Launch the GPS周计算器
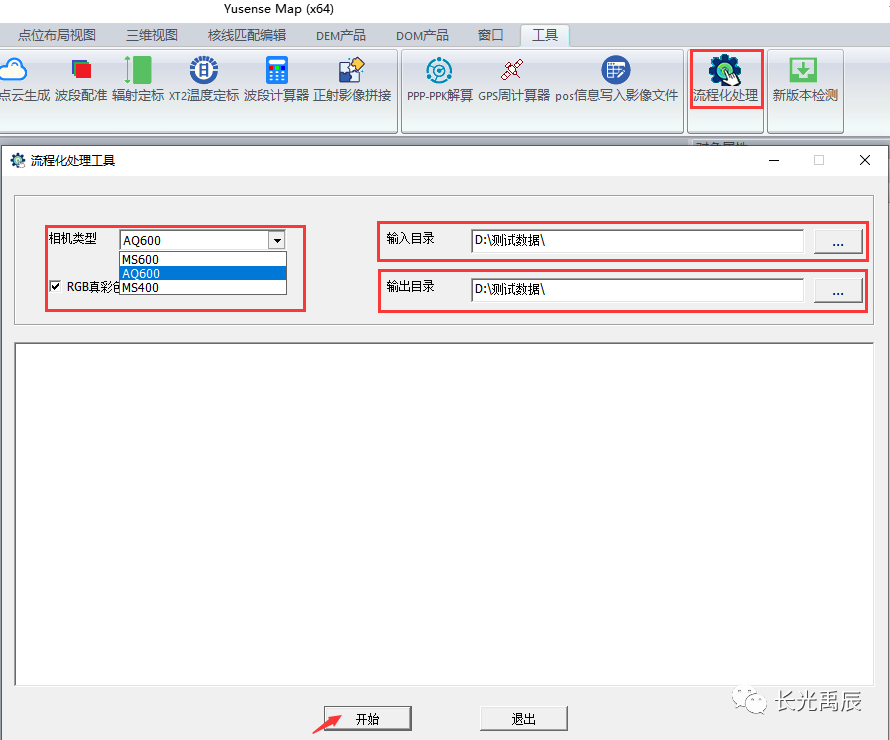Image resolution: width=890 pixels, height=740 pixels. tap(513, 71)
